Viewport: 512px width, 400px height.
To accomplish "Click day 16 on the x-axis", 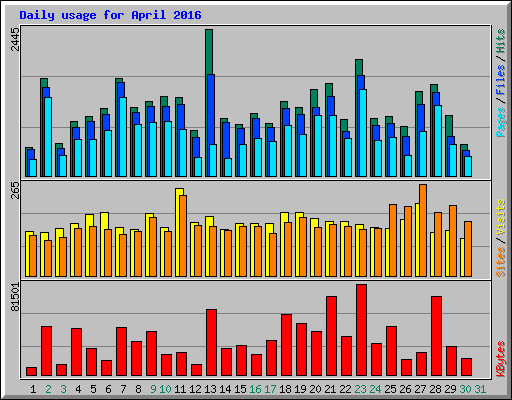I will click(255, 389).
